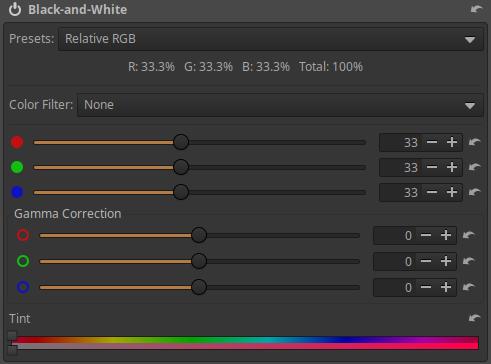This screenshot has height=364, width=491.
Task: Increase the red channel value with plus
Action: pyautogui.click(x=452, y=142)
